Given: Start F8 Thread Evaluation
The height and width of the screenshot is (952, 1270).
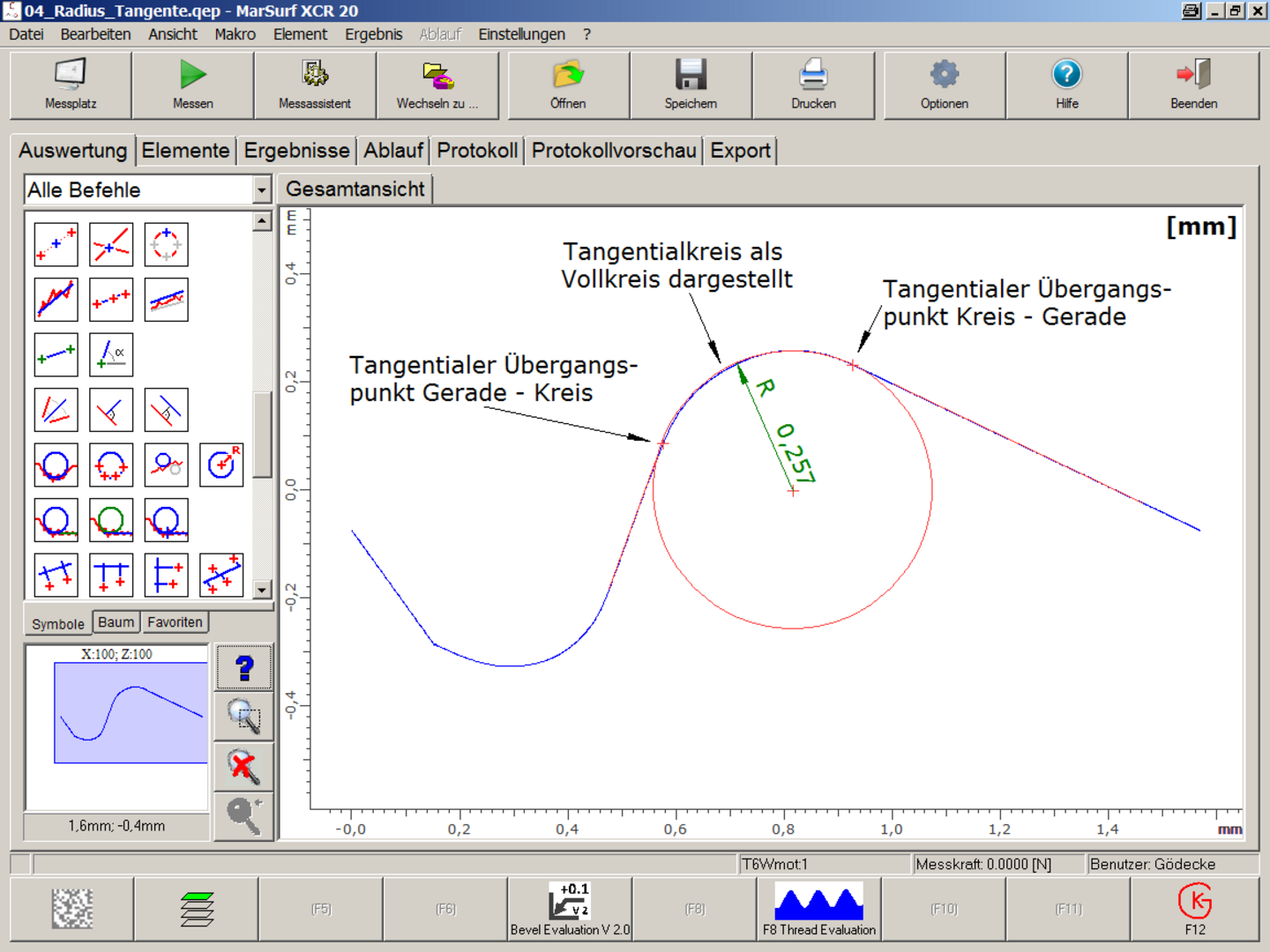Looking at the screenshot, I should click(x=819, y=909).
